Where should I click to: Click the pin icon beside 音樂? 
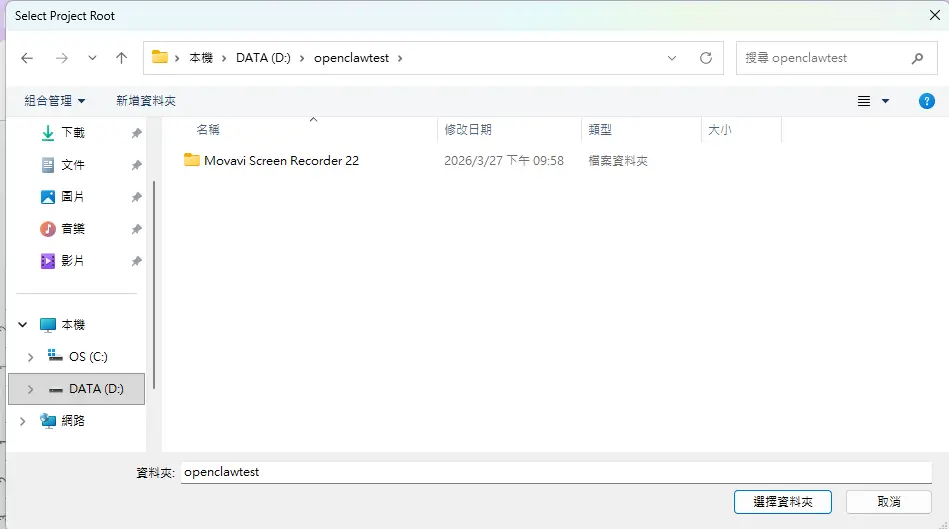(x=137, y=229)
